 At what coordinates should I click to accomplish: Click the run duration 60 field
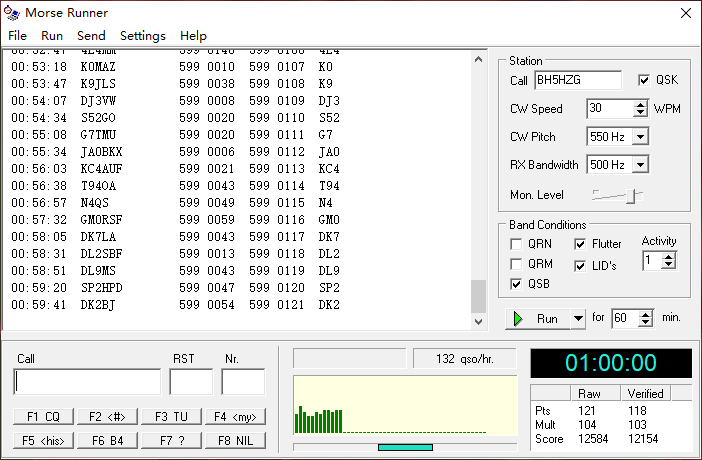pos(625,318)
